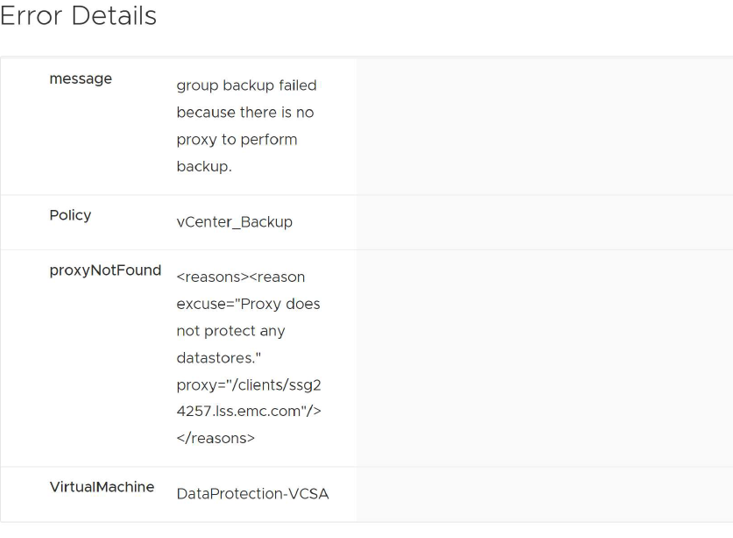Viewport: 733px width, 538px height.
Task: Click the '4257.lss.emc.com"/>' hostname line
Action: click(x=248, y=411)
